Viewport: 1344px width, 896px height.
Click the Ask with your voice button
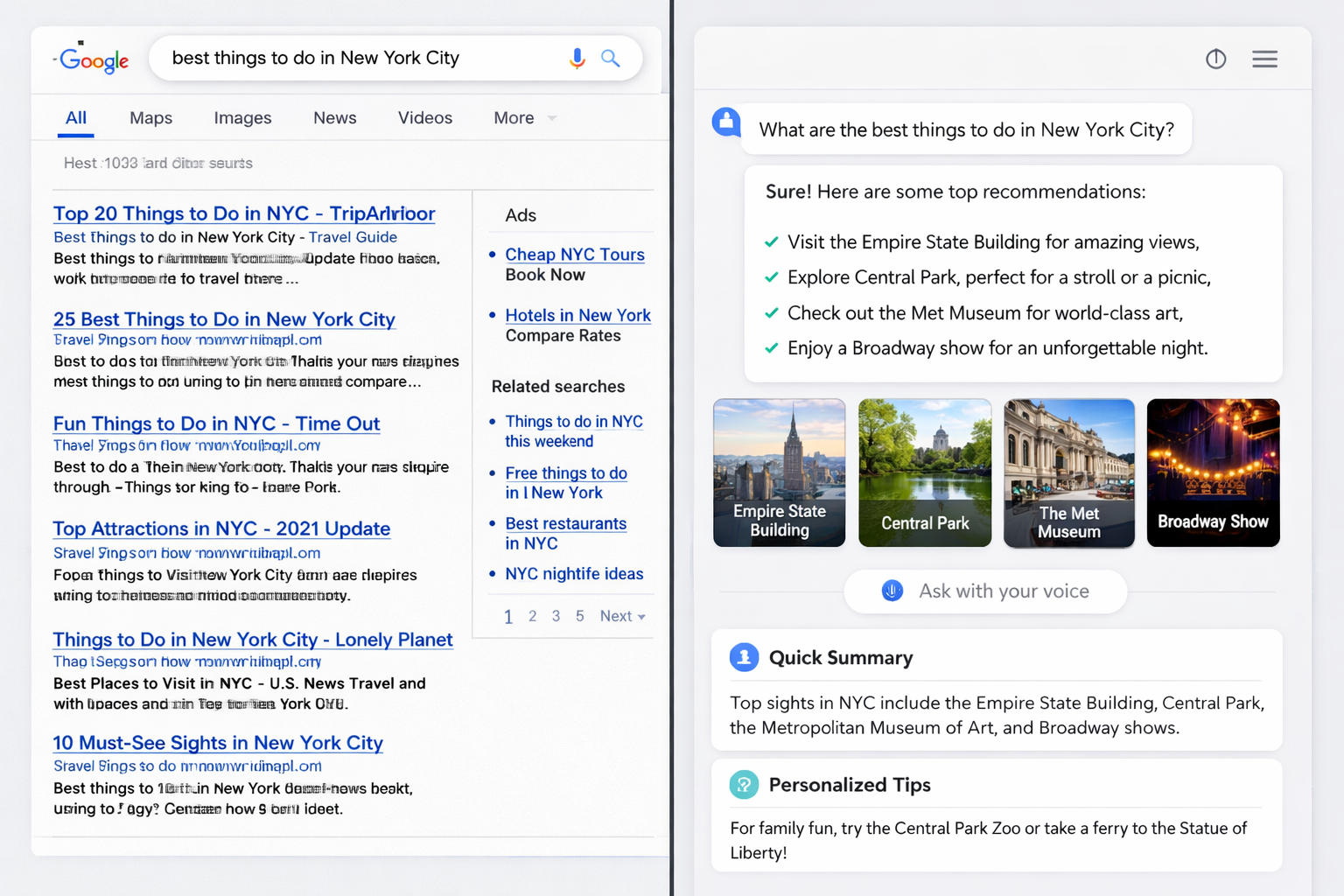tap(985, 591)
